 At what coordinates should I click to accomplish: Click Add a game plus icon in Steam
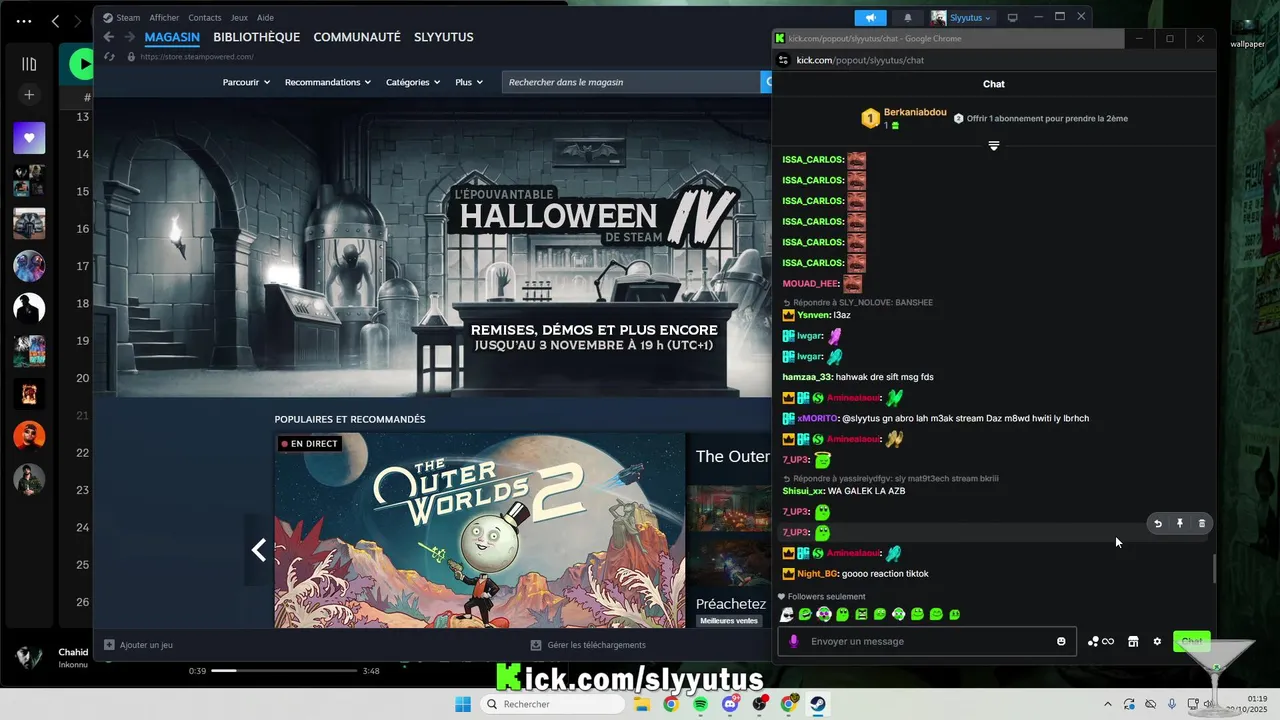point(109,645)
